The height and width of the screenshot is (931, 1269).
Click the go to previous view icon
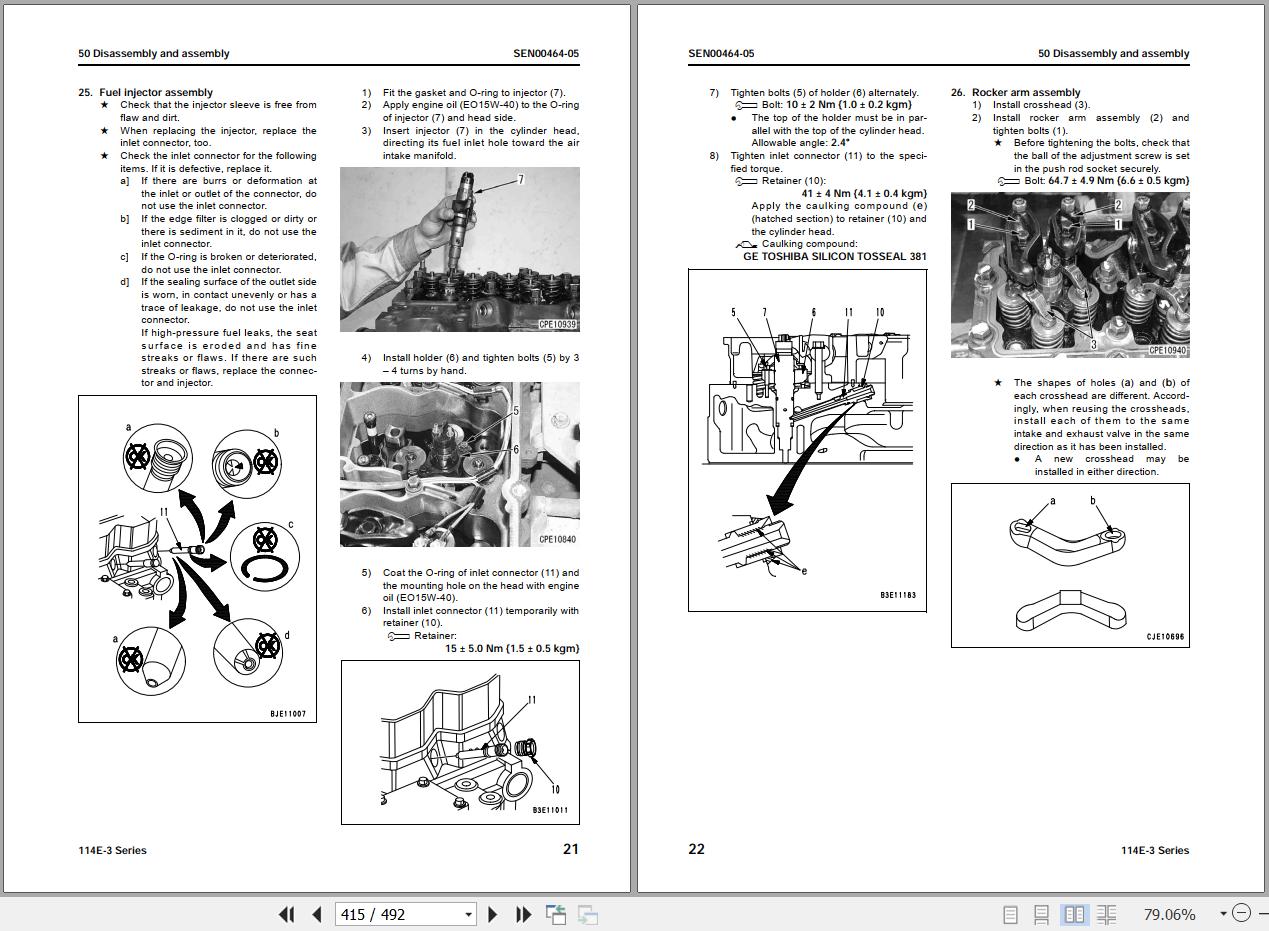[x=556, y=914]
